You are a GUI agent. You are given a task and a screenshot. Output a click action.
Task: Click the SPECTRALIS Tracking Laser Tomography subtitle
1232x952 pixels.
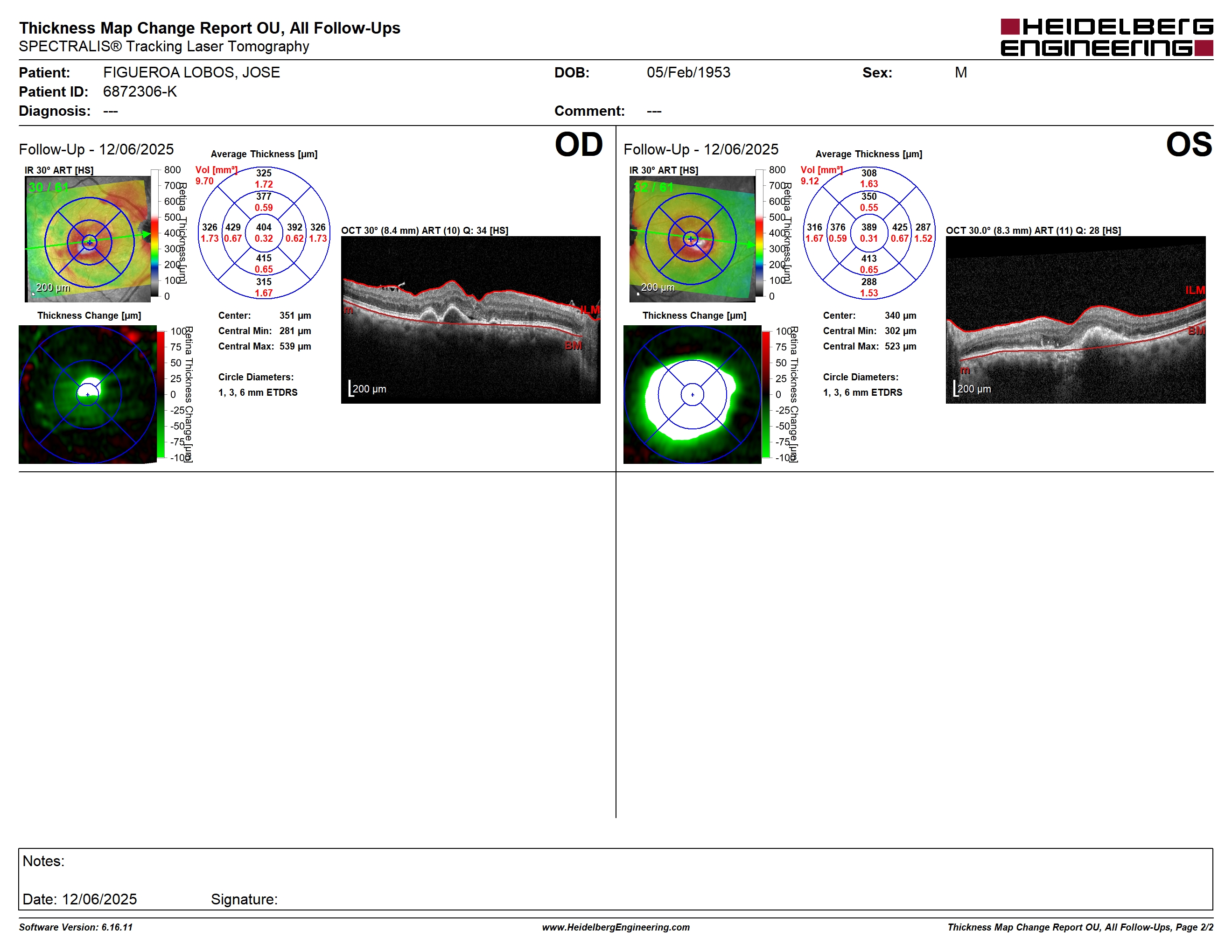click(164, 46)
